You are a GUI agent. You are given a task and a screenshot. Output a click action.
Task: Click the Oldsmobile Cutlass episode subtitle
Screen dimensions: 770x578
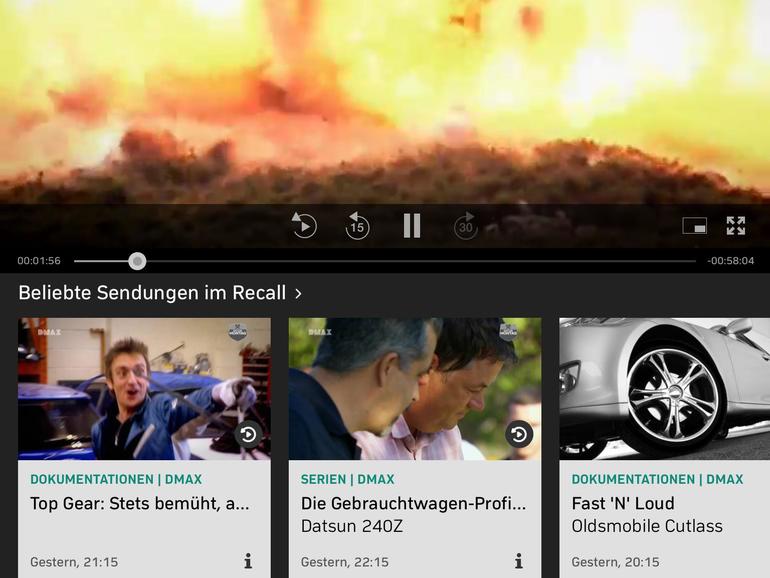tap(647, 526)
